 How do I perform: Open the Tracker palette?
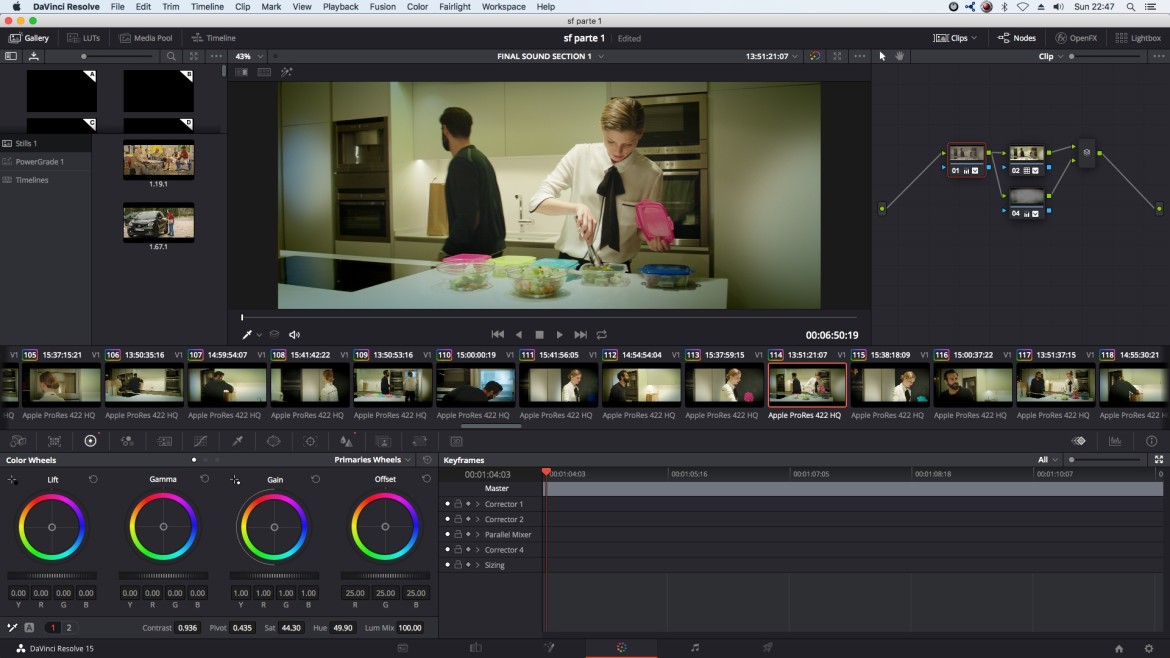310,441
